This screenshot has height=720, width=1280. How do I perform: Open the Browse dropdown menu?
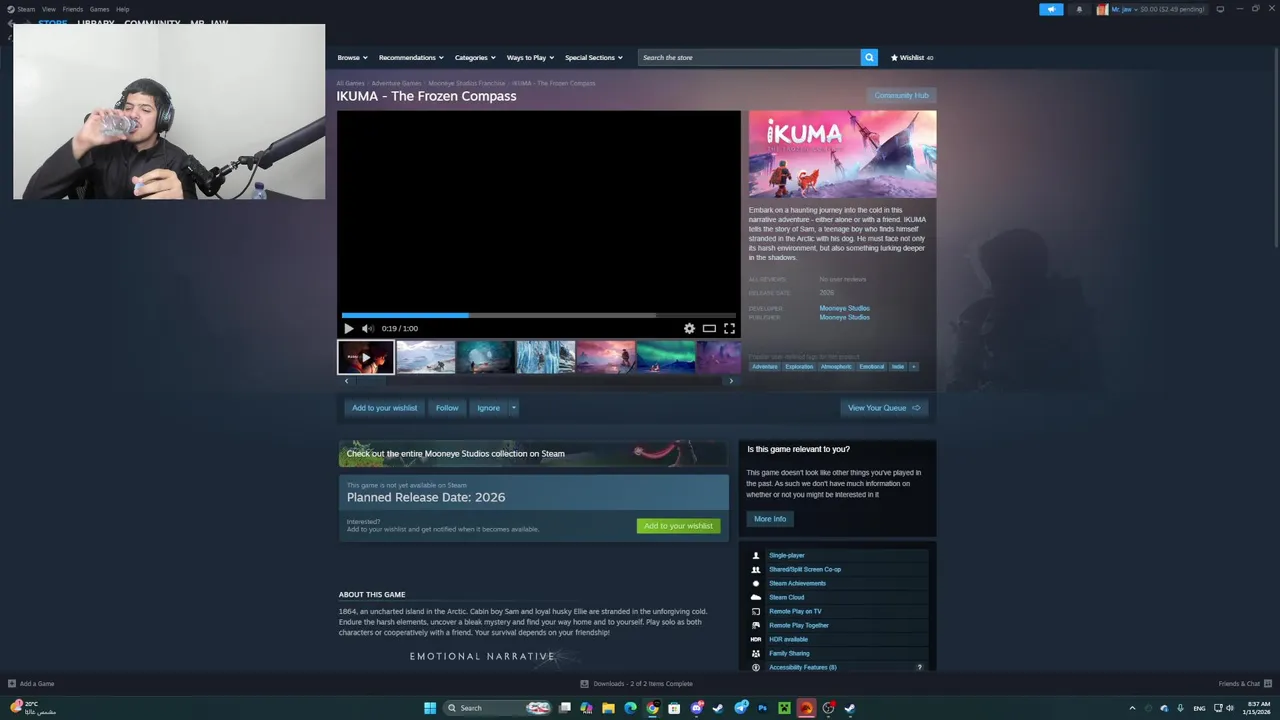point(352,57)
